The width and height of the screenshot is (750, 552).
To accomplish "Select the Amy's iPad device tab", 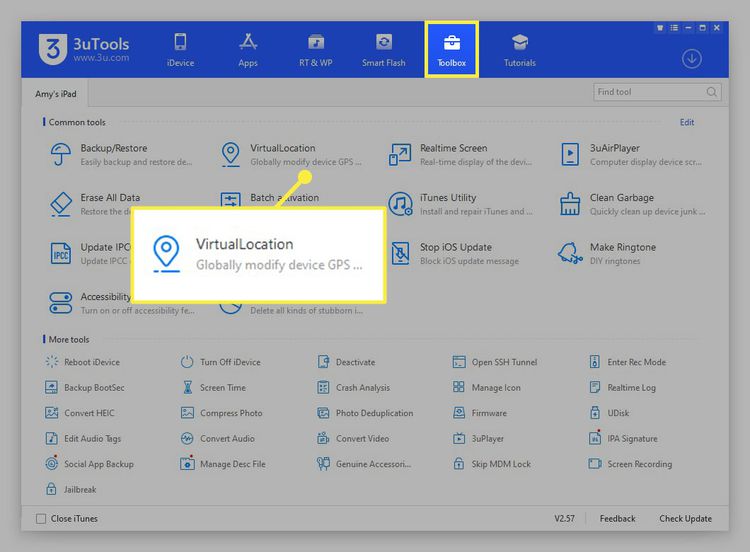I will click(55, 94).
